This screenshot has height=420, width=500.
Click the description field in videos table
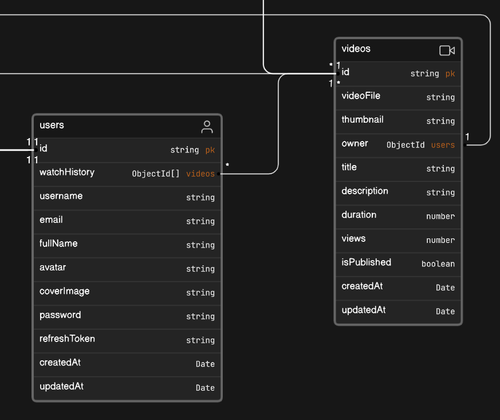(x=398, y=192)
